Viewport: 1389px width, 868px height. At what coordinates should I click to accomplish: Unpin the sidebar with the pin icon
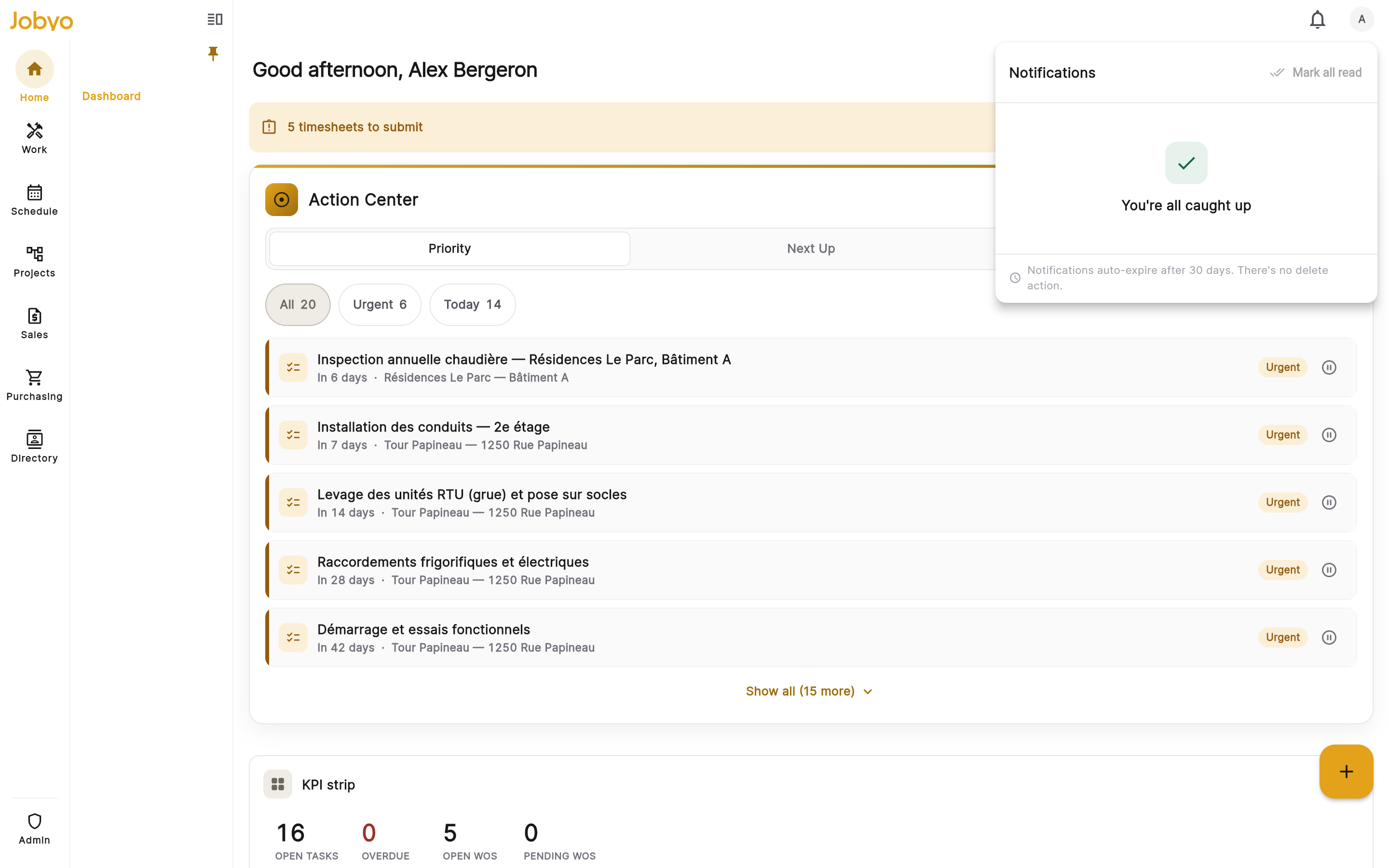click(213, 54)
